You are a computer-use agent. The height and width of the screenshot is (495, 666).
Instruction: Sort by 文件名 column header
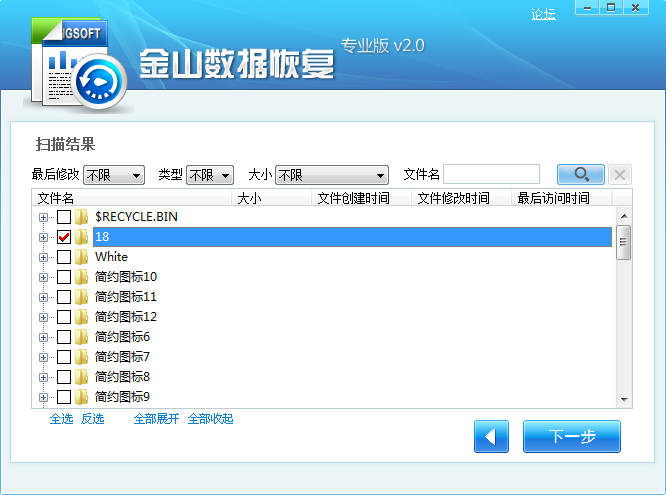(132, 198)
